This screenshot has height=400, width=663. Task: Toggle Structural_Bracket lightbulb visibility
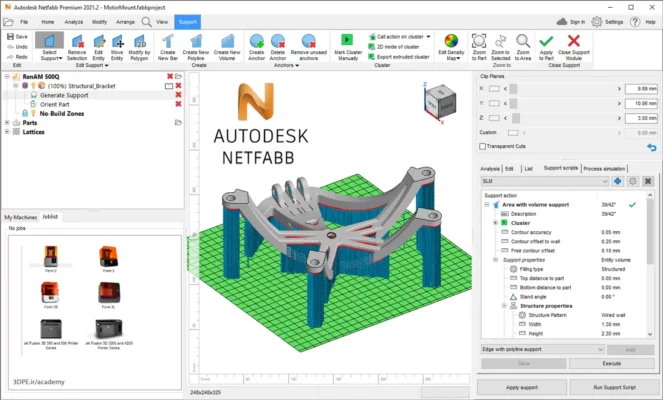point(33,86)
